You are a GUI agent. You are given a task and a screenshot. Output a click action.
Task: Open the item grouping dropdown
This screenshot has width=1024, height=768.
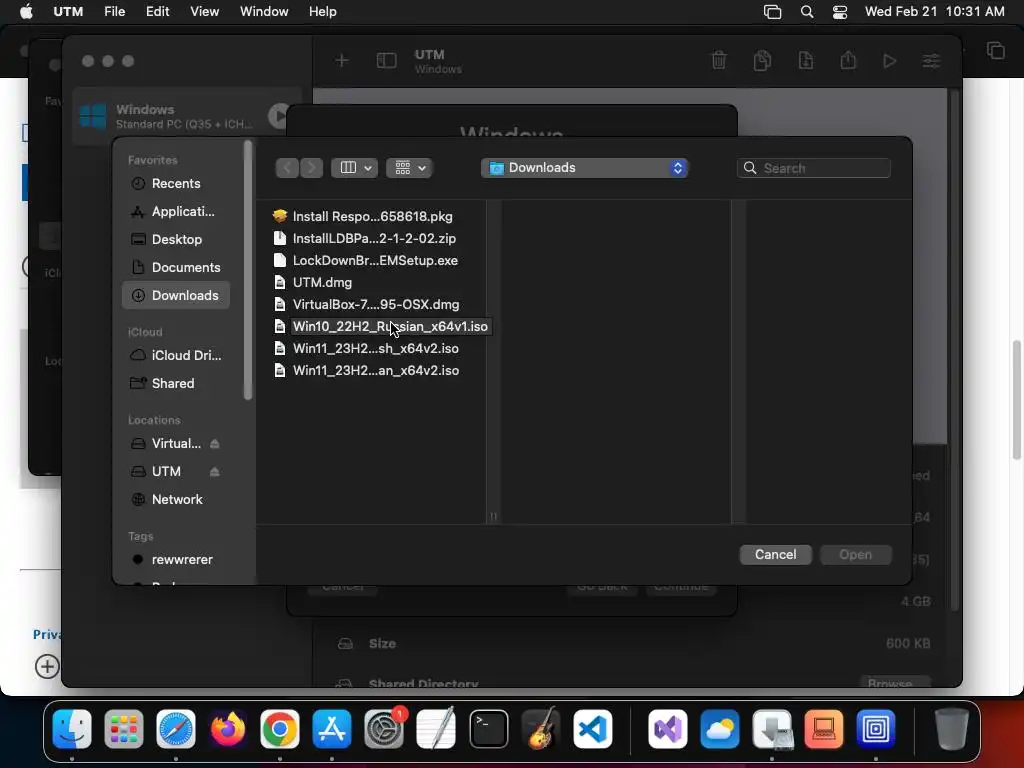pyautogui.click(x=409, y=168)
